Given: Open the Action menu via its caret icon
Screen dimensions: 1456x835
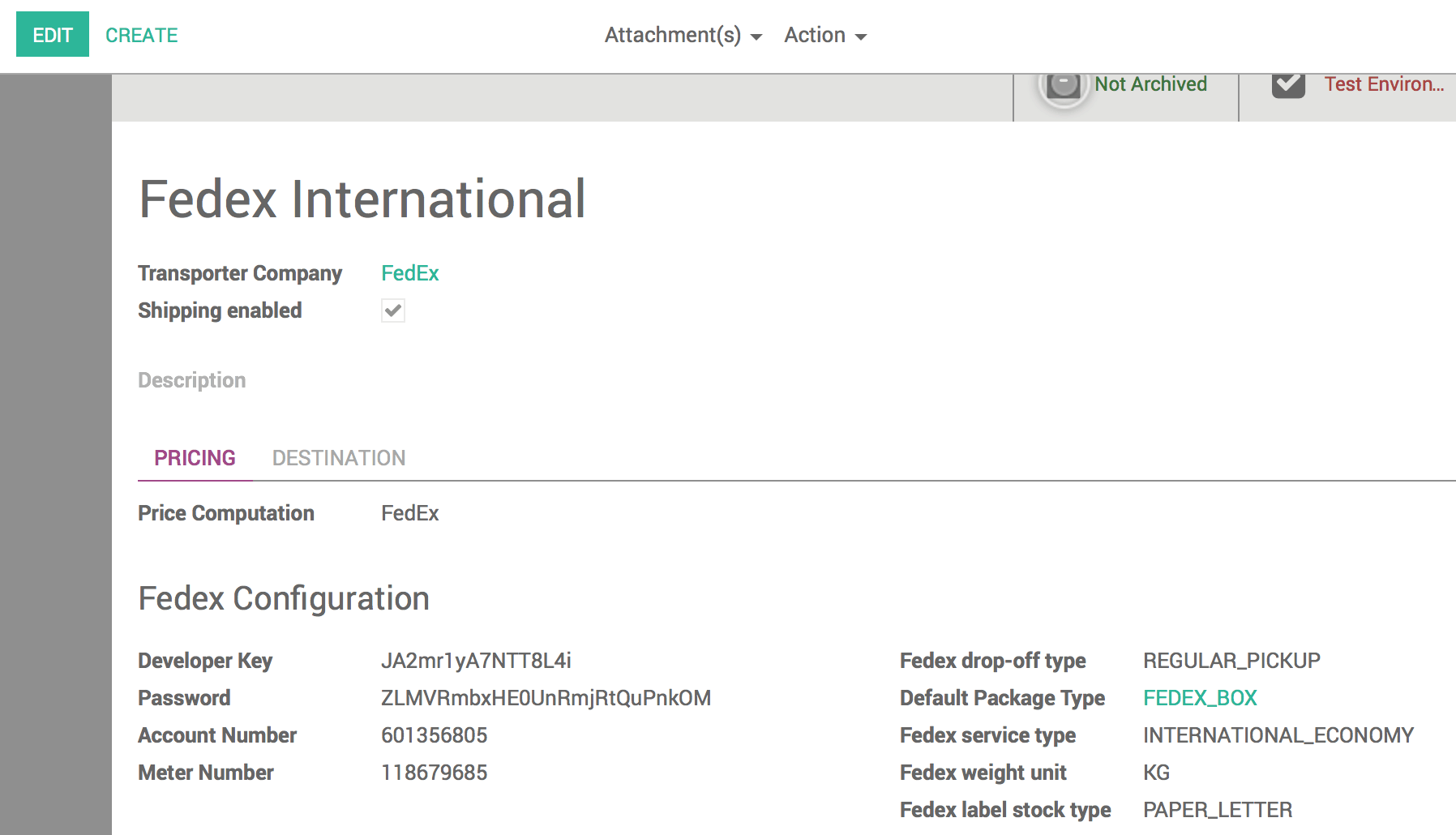Looking at the screenshot, I should (x=861, y=36).
